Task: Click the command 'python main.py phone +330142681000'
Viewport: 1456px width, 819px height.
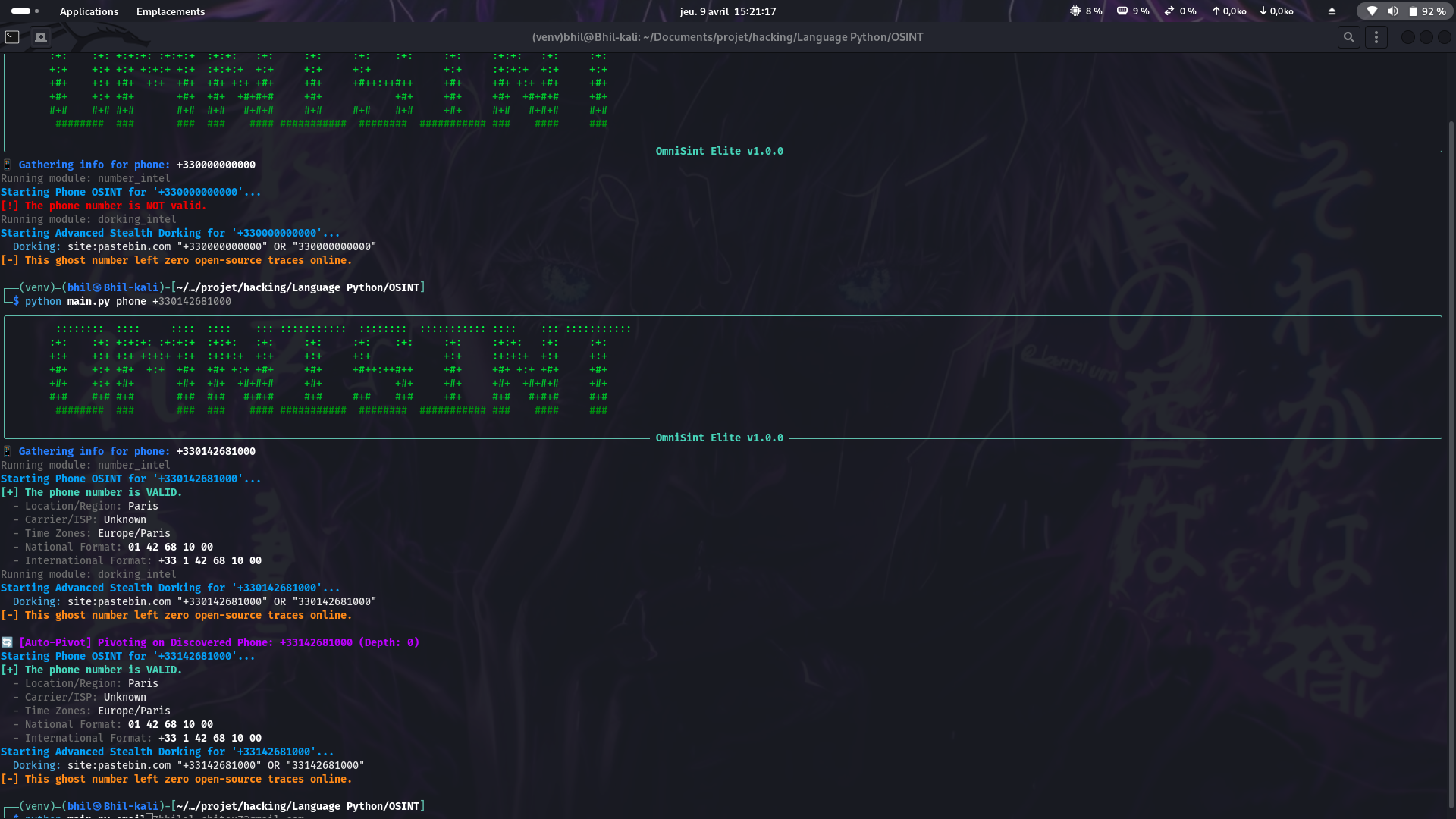Action: point(127,301)
